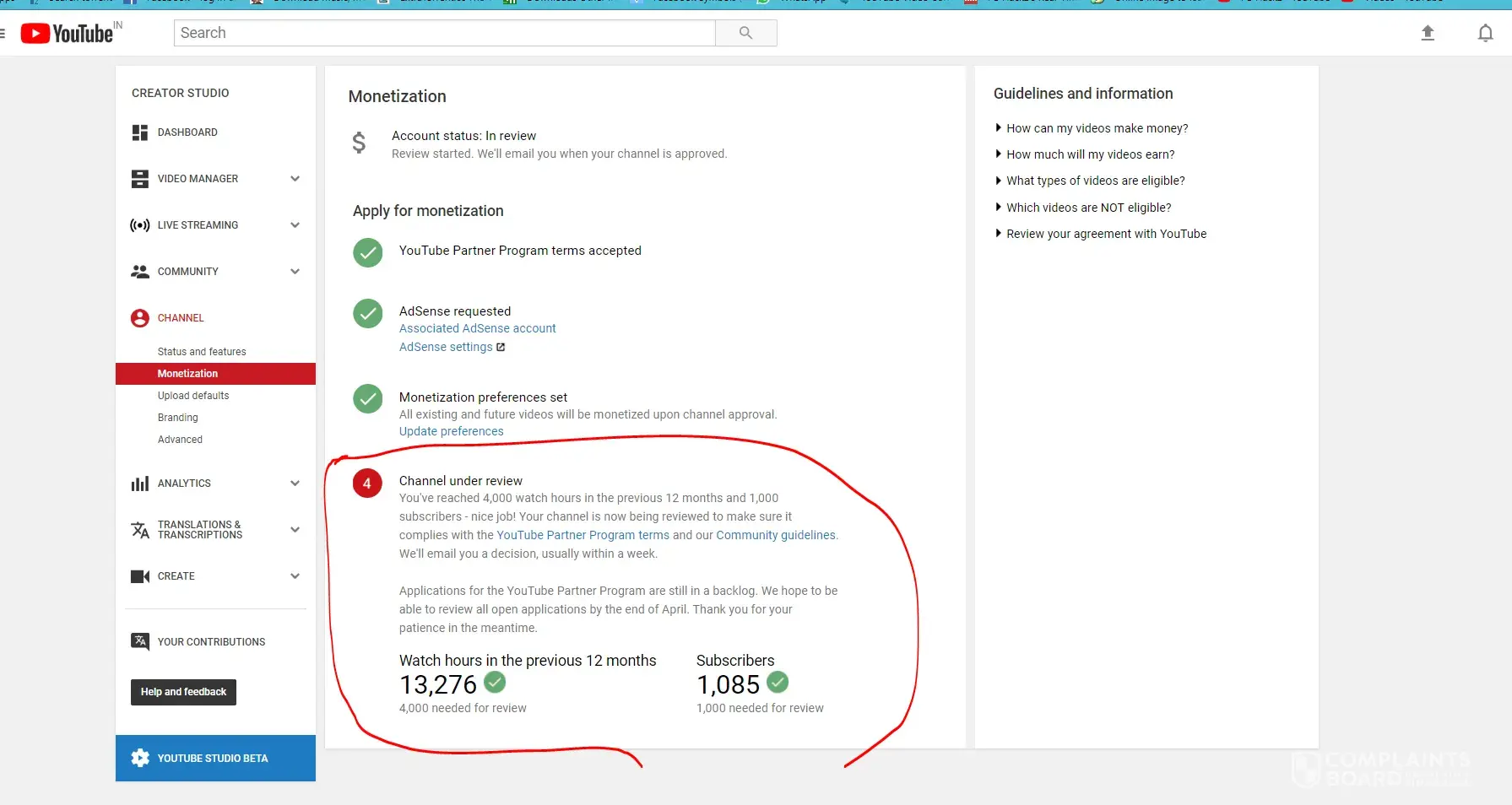This screenshot has height=805, width=1512.
Task: Expand the Translations & Transcriptions chevron
Action: coord(295,530)
